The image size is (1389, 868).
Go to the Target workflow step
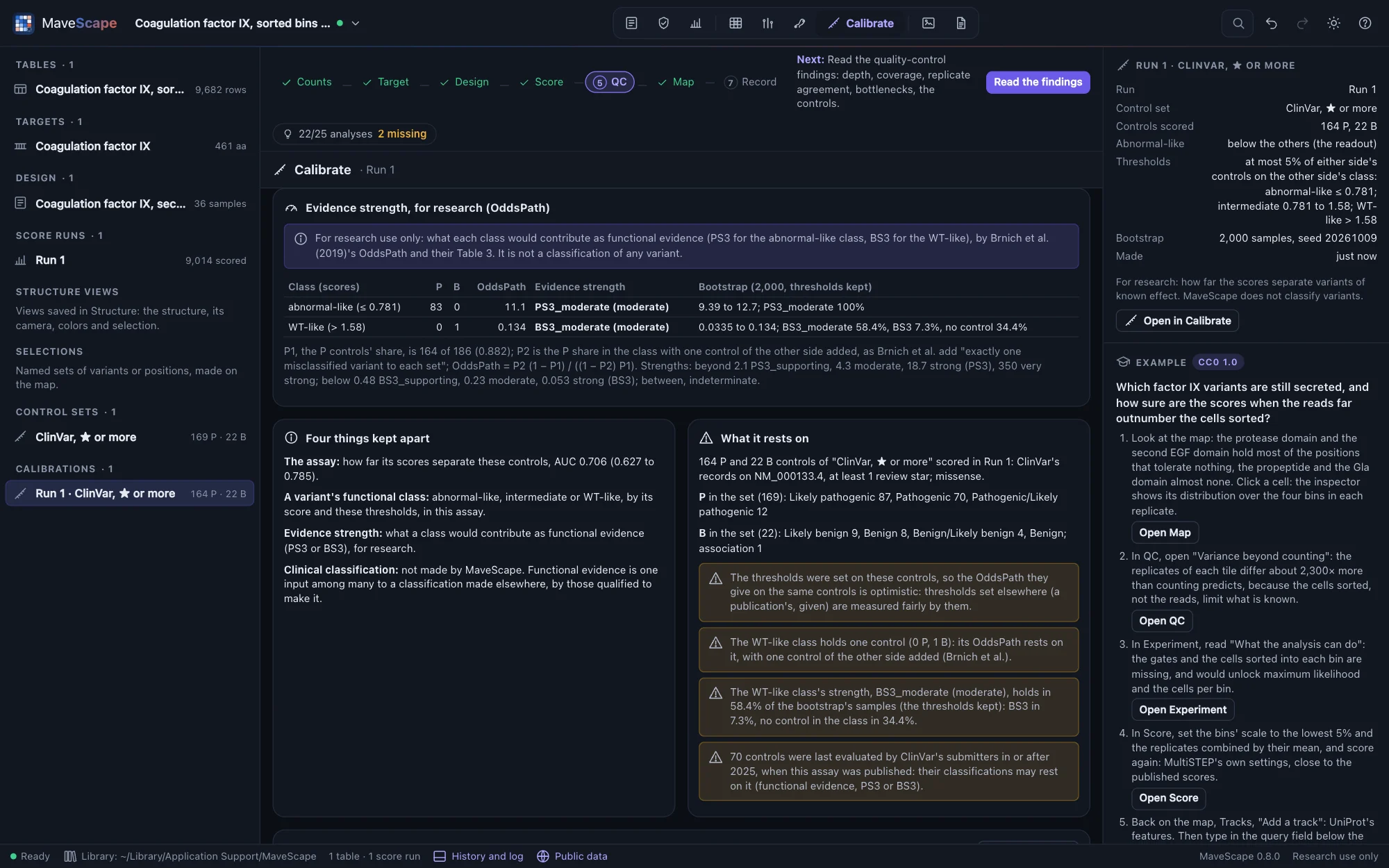(x=385, y=82)
